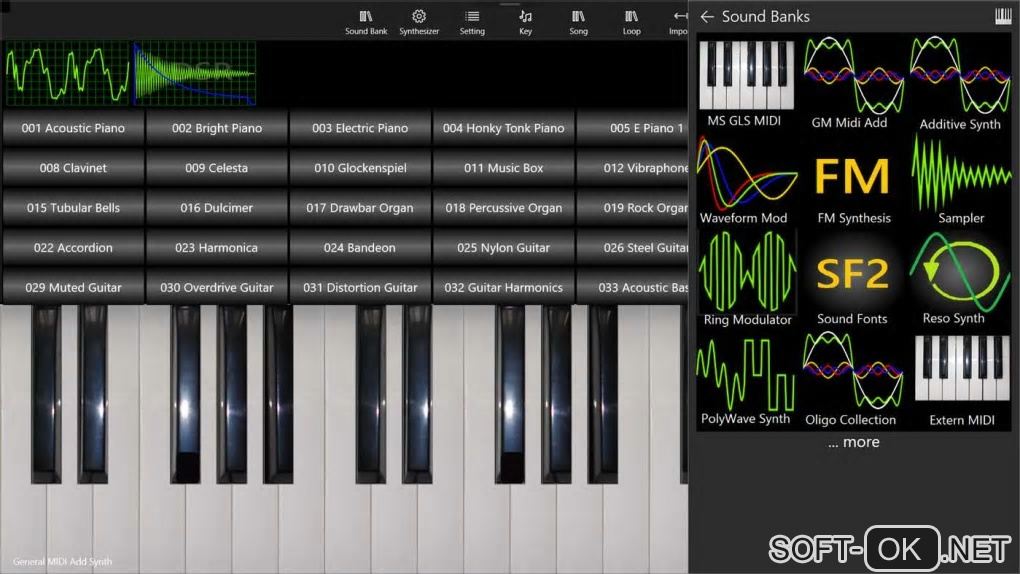Click the envelope decay display
The height and width of the screenshot is (574, 1020).
[x=195, y=74]
